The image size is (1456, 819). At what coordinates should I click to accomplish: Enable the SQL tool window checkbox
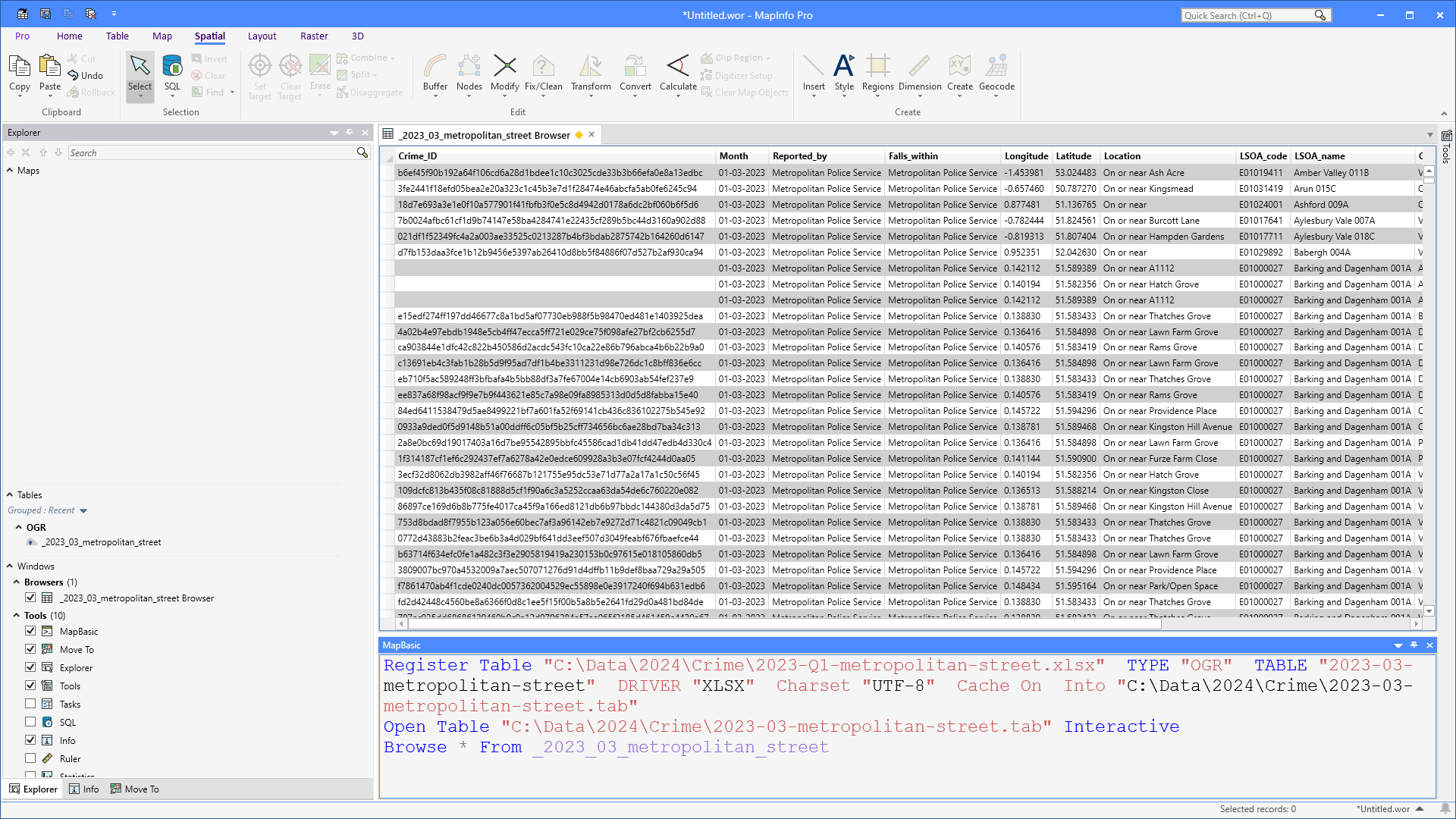pos(30,722)
